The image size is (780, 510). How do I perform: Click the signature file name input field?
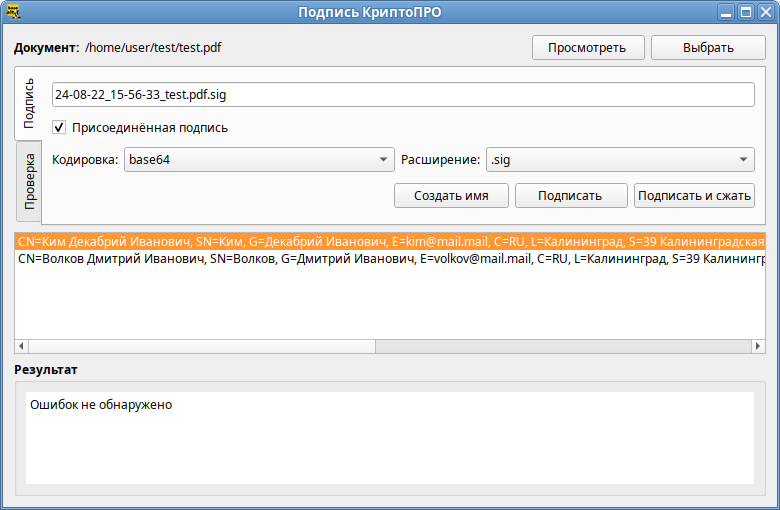coord(403,95)
